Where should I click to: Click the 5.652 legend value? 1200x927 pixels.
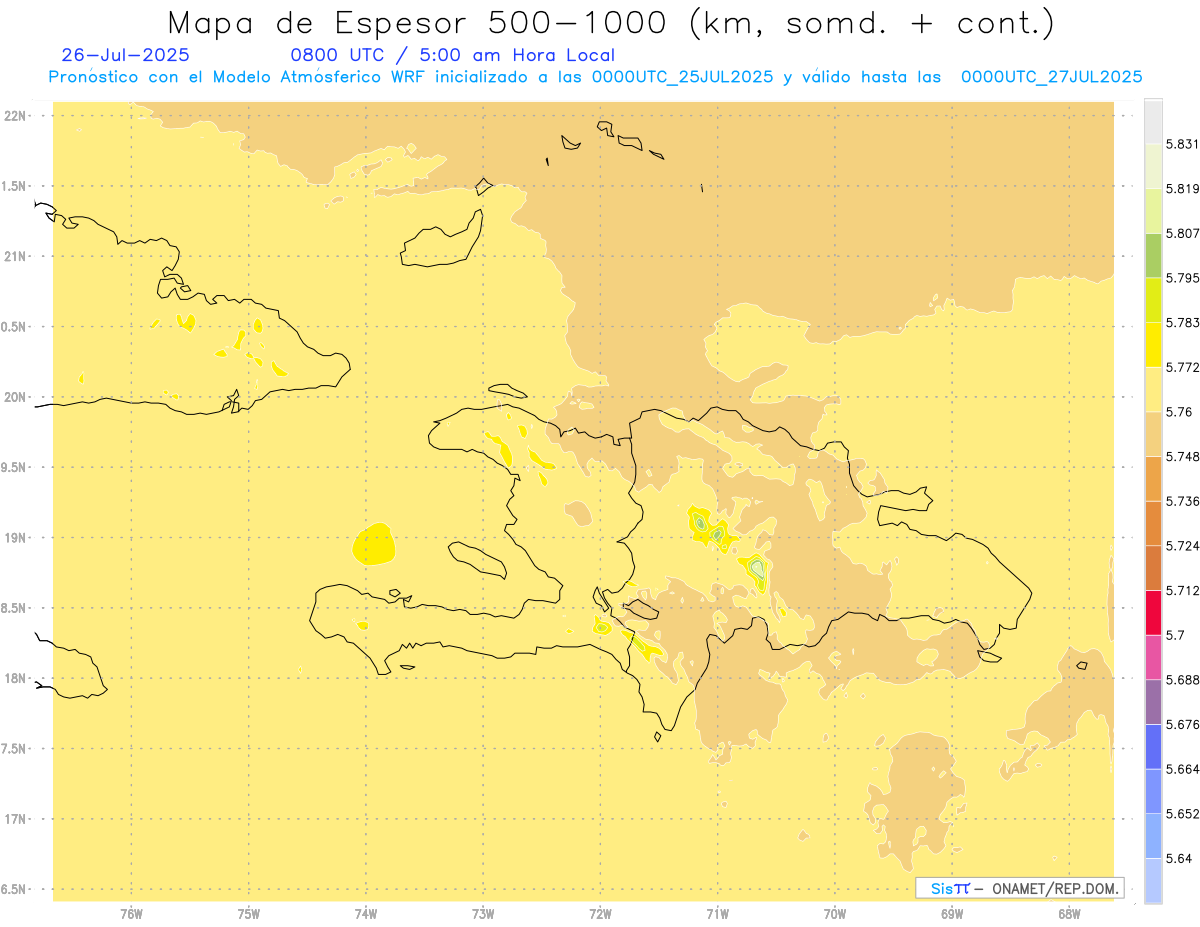coord(1183,814)
